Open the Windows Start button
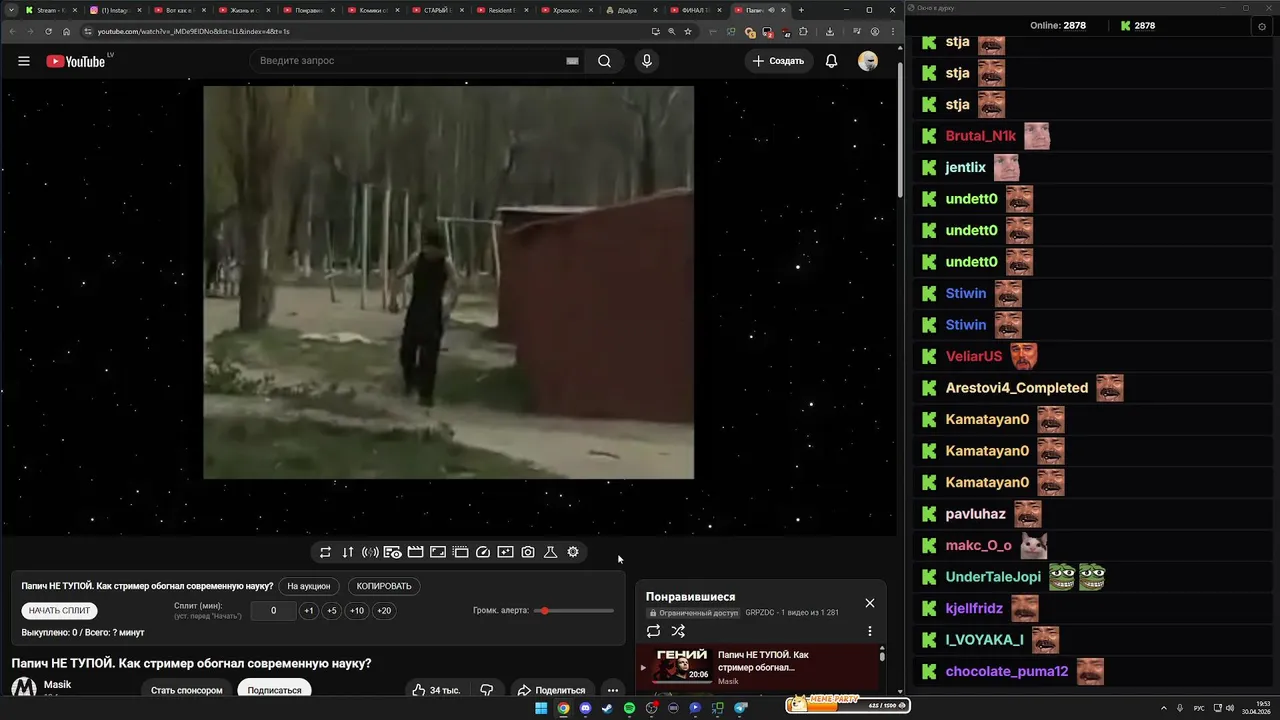The image size is (1280, 720). coord(541,708)
